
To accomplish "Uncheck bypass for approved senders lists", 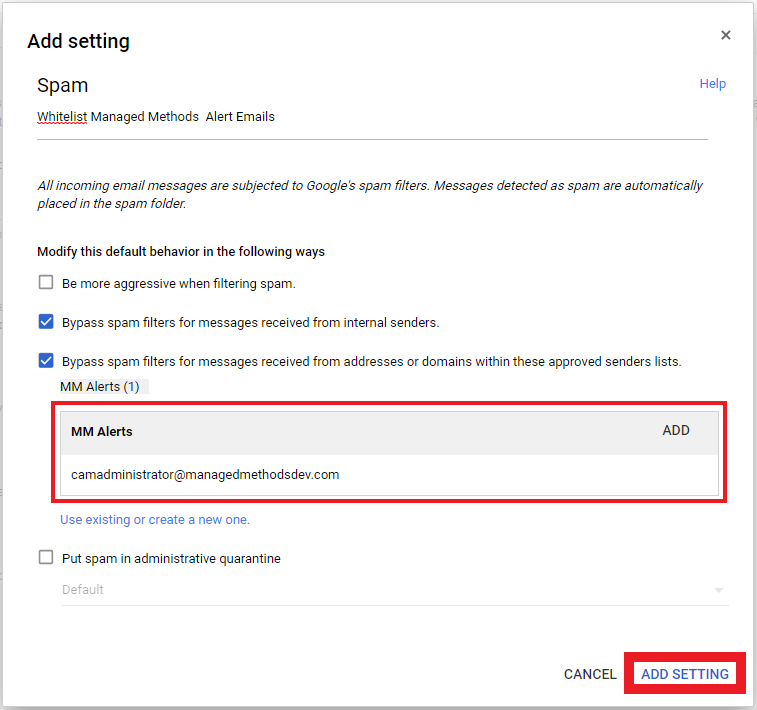I will (x=46, y=361).
